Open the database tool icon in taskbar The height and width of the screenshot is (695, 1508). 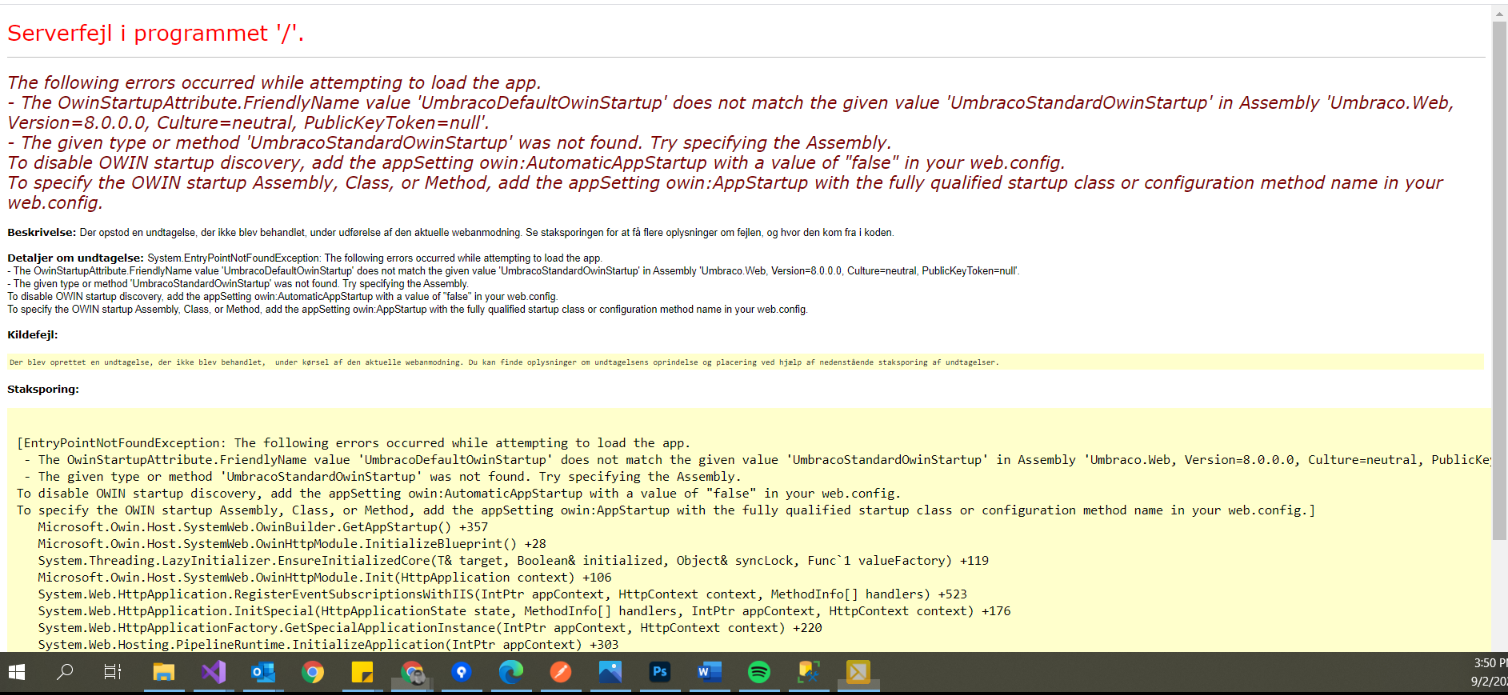point(808,672)
